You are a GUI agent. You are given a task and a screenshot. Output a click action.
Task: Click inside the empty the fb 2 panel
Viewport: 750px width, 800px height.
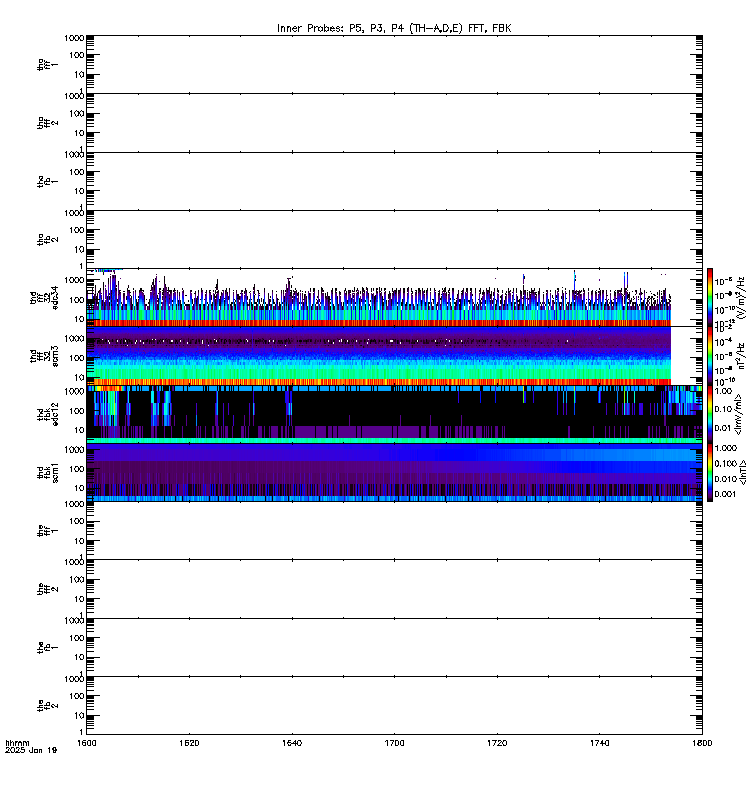point(394,706)
